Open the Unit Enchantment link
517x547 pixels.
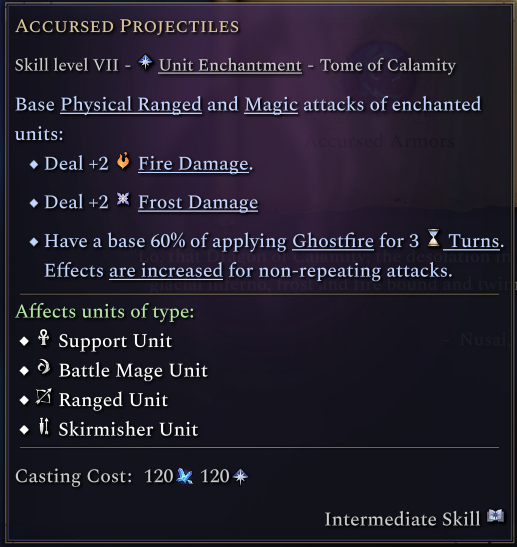230,66
